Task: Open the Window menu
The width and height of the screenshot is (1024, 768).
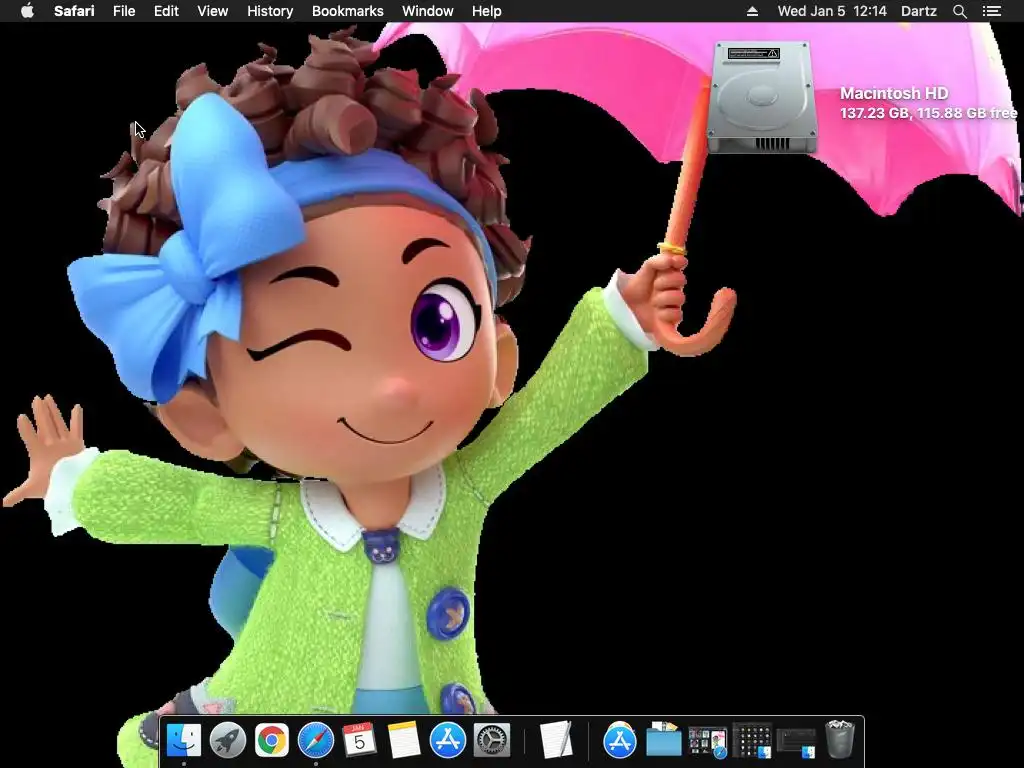Action: (428, 11)
